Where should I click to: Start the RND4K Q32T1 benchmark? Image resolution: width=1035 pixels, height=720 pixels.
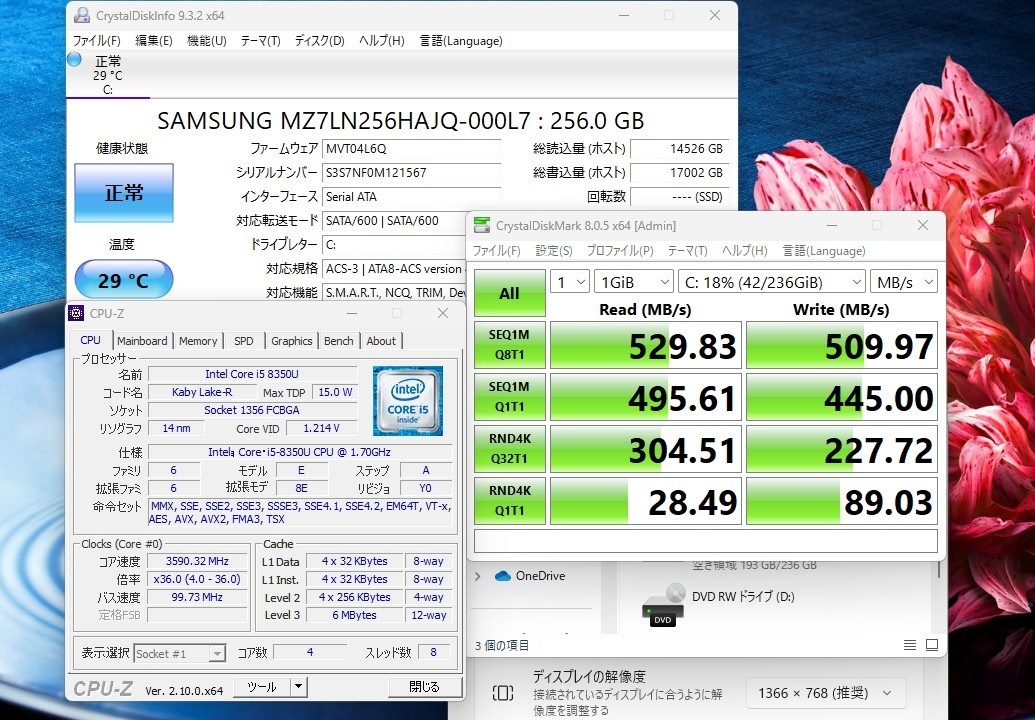coord(510,449)
